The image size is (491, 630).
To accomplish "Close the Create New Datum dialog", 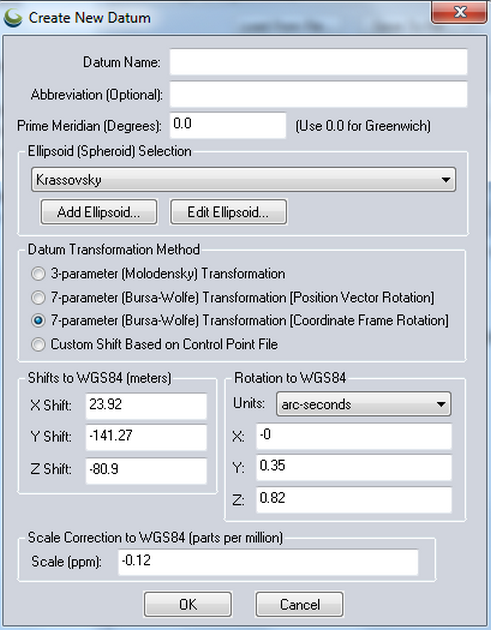I will coord(459,13).
